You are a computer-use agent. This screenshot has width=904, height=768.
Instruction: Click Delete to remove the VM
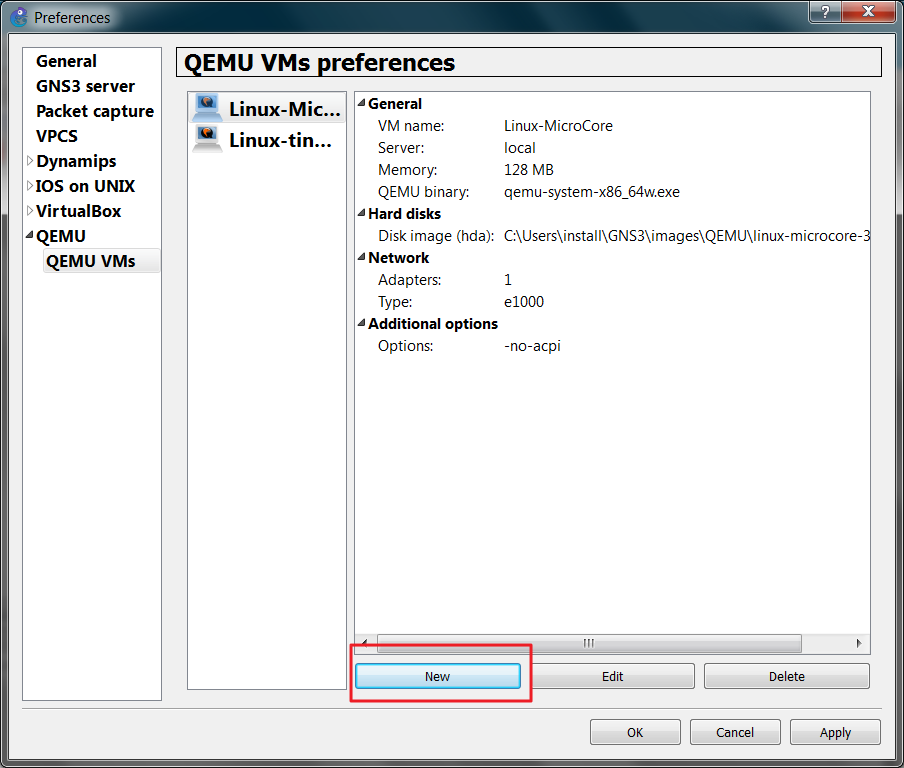(786, 676)
